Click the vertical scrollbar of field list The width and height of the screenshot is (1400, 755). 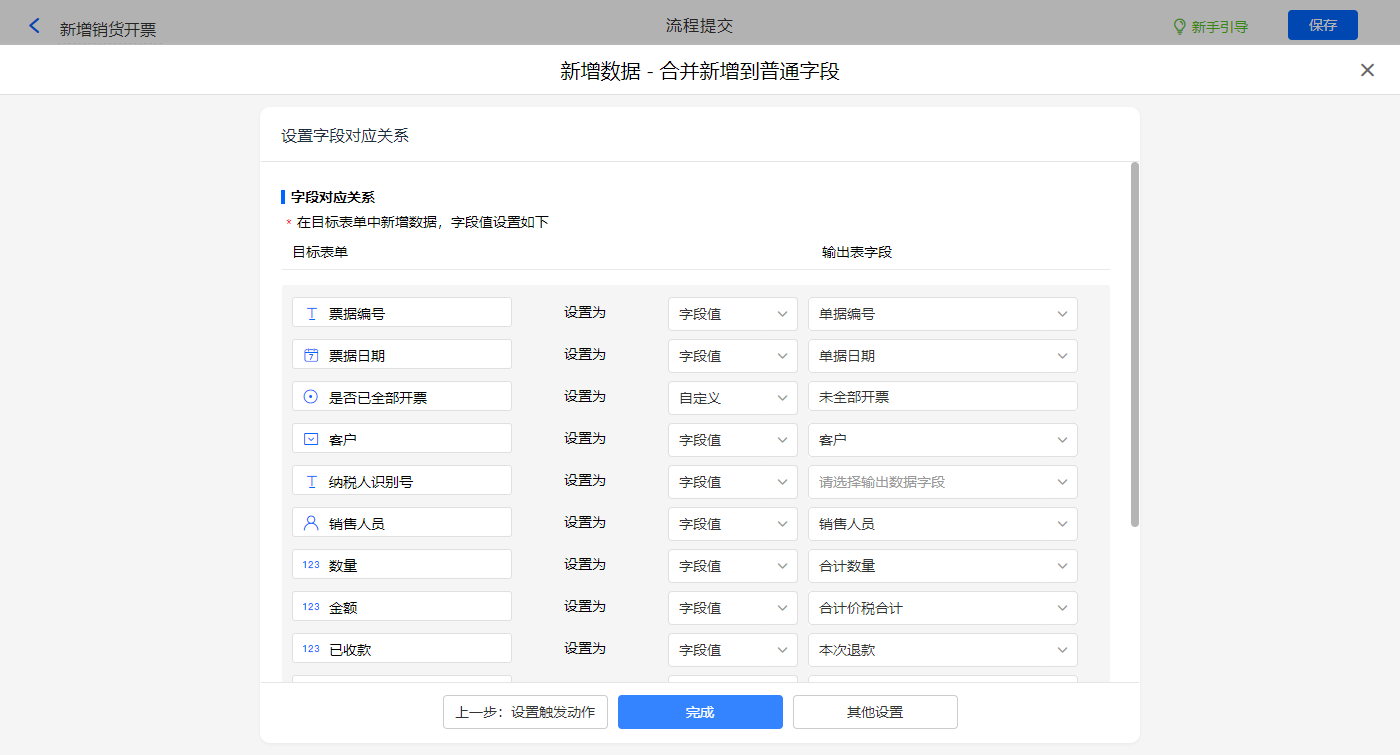coord(1134,345)
